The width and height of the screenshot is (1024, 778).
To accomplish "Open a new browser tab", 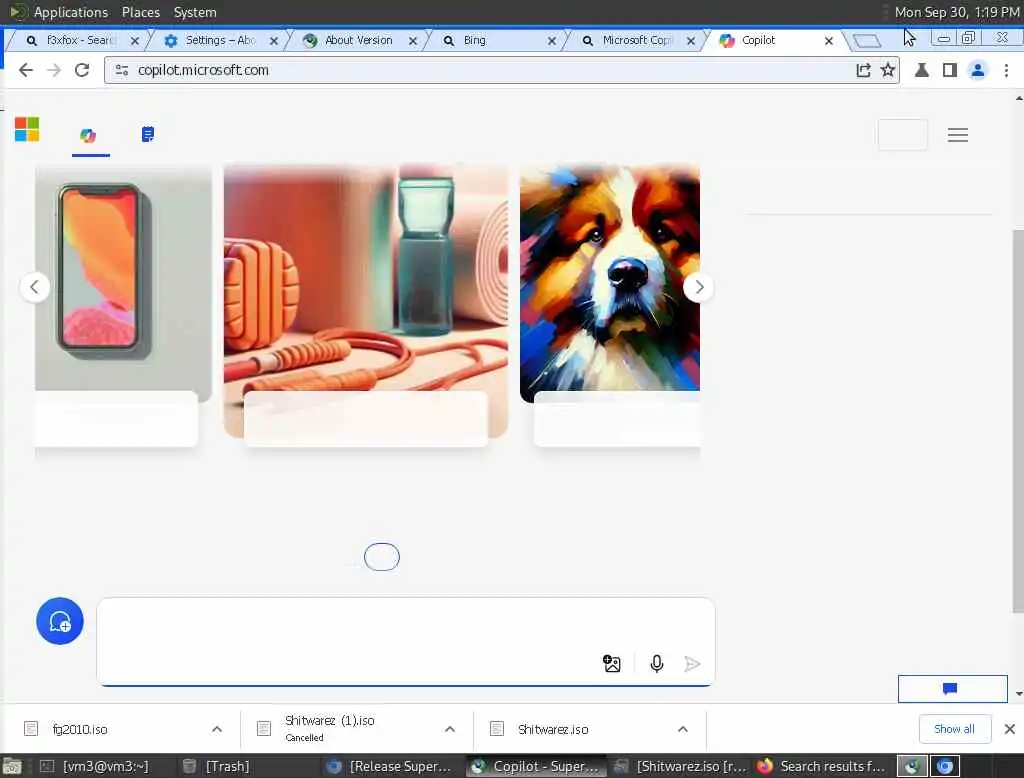I will point(867,41).
